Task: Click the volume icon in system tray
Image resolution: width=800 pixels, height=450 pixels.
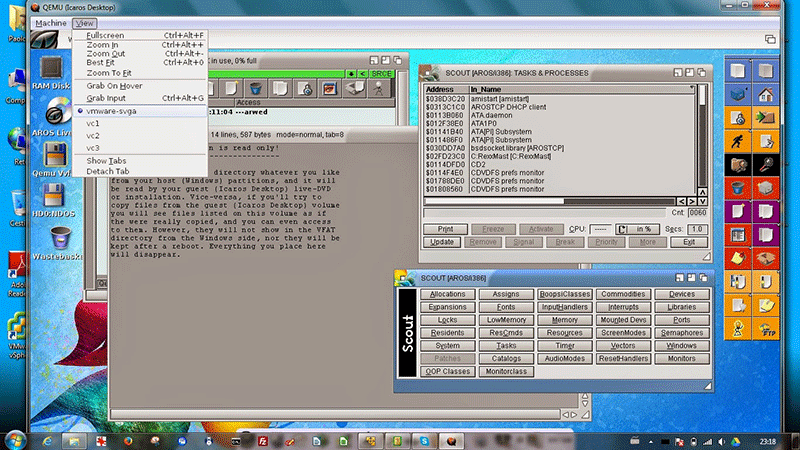Action: pos(721,442)
